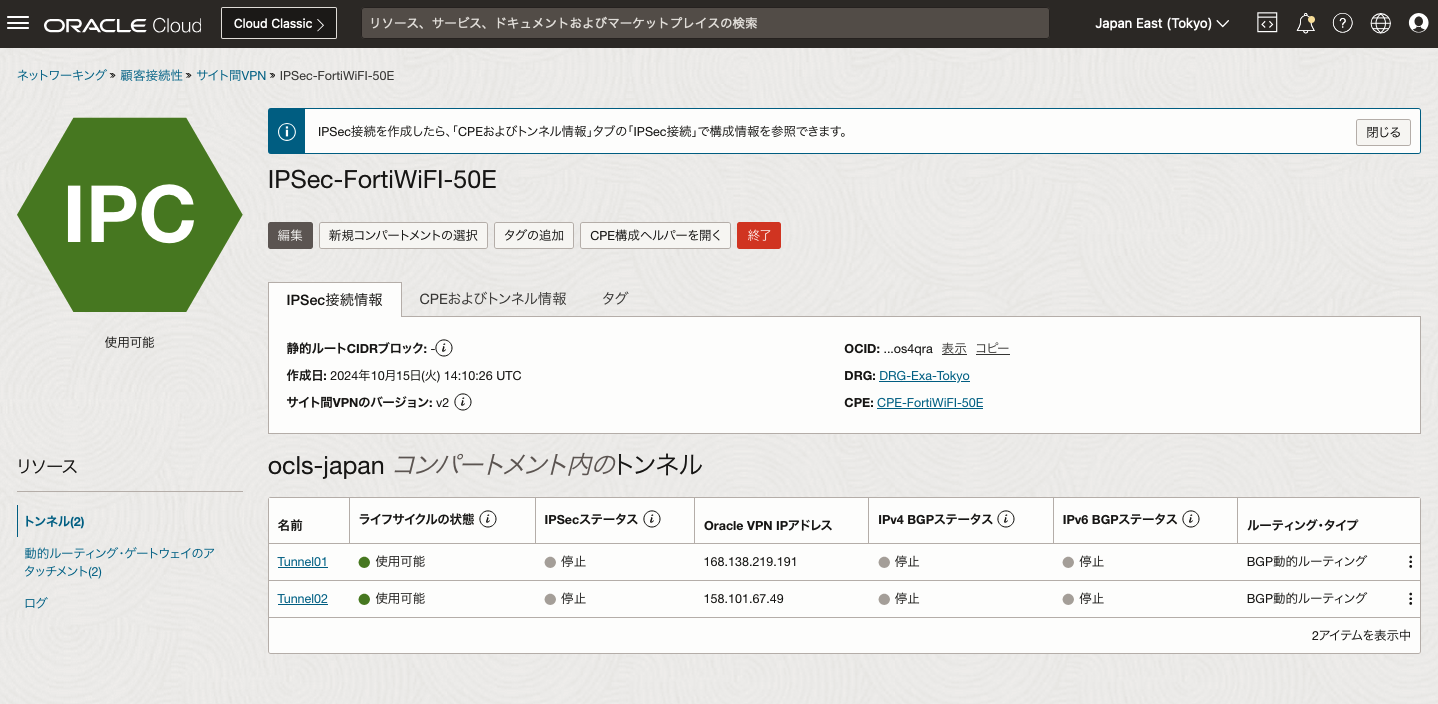Switch to the タグ tab
The height and width of the screenshot is (704, 1438).
coord(615,298)
